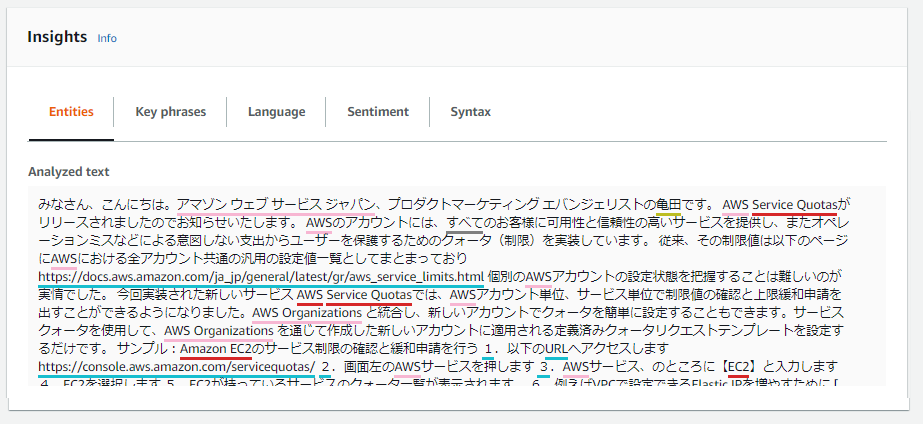Switch to the Key phrases tab
923x424 pixels.
point(171,112)
